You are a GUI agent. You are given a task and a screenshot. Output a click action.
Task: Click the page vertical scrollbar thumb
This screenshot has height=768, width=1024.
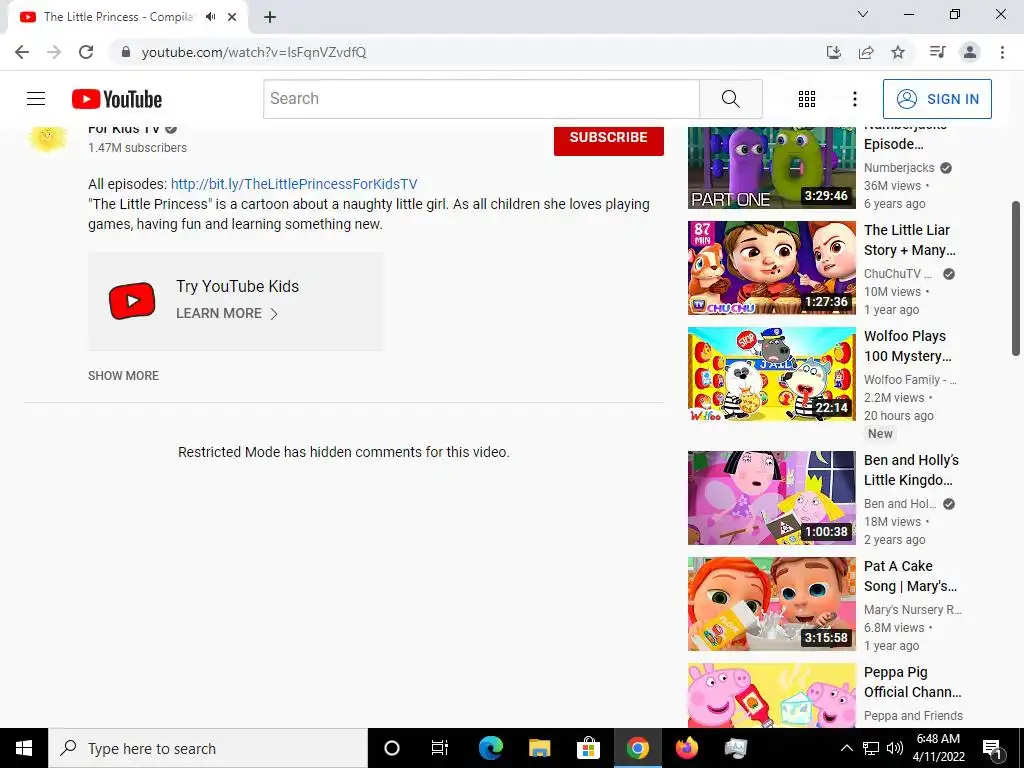pyautogui.click(x=1016, y=278)
